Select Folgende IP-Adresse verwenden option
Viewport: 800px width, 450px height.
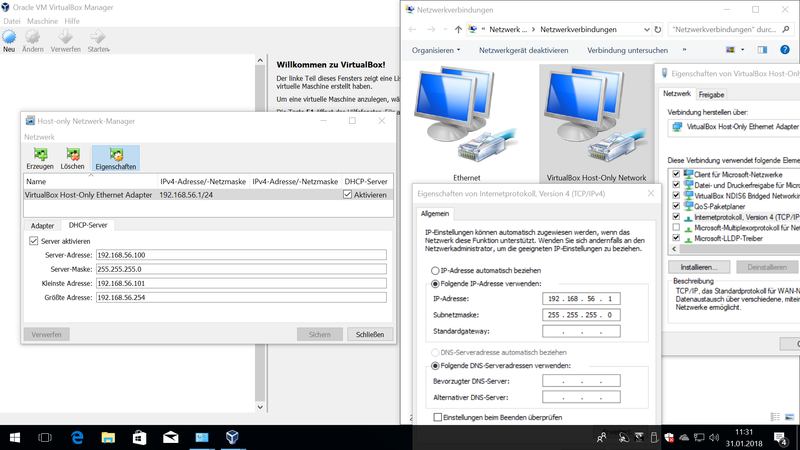click(435, 284)
